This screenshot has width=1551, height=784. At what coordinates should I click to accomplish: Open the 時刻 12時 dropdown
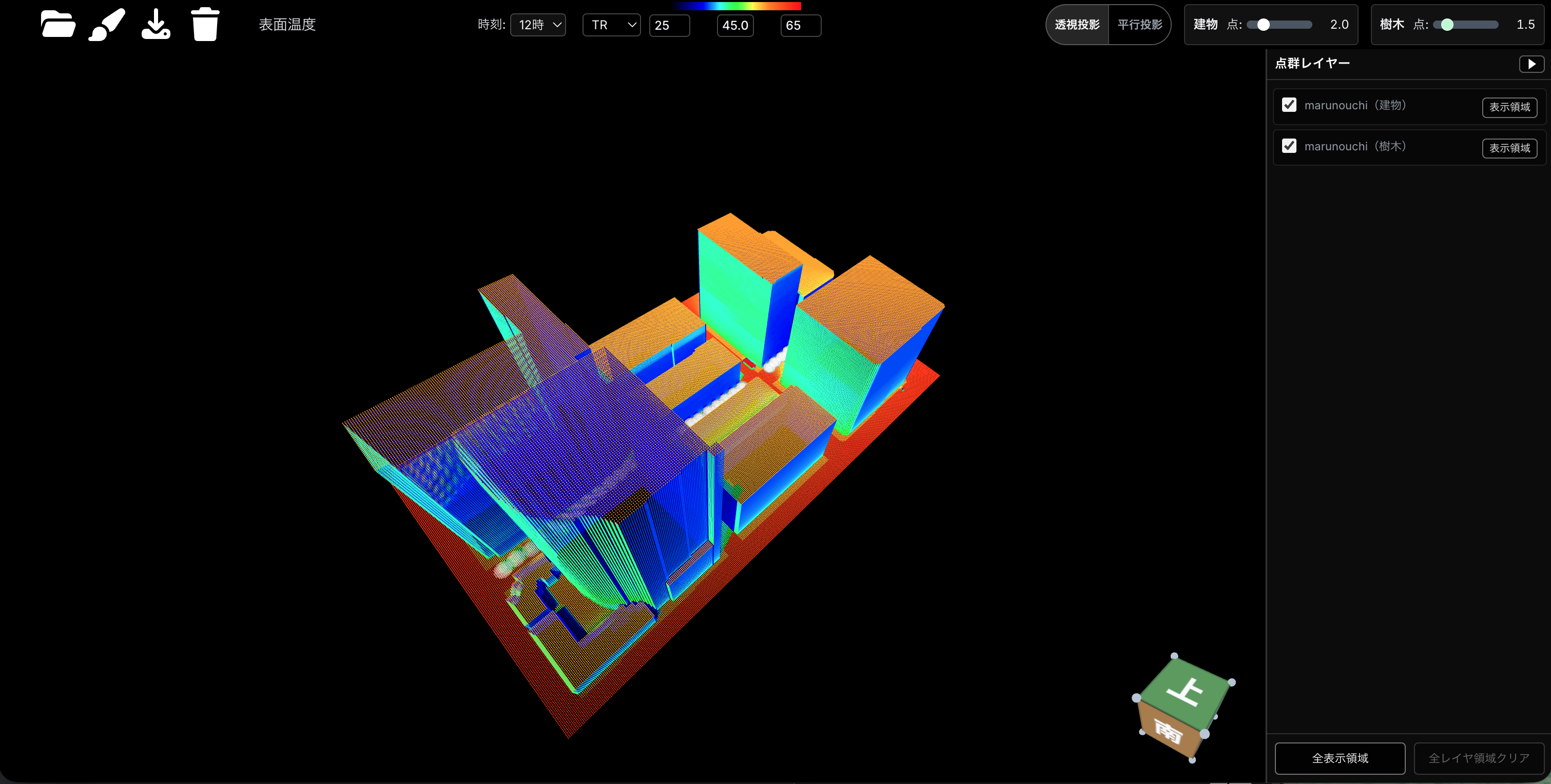pyautogui.click(x=538, y=25)
